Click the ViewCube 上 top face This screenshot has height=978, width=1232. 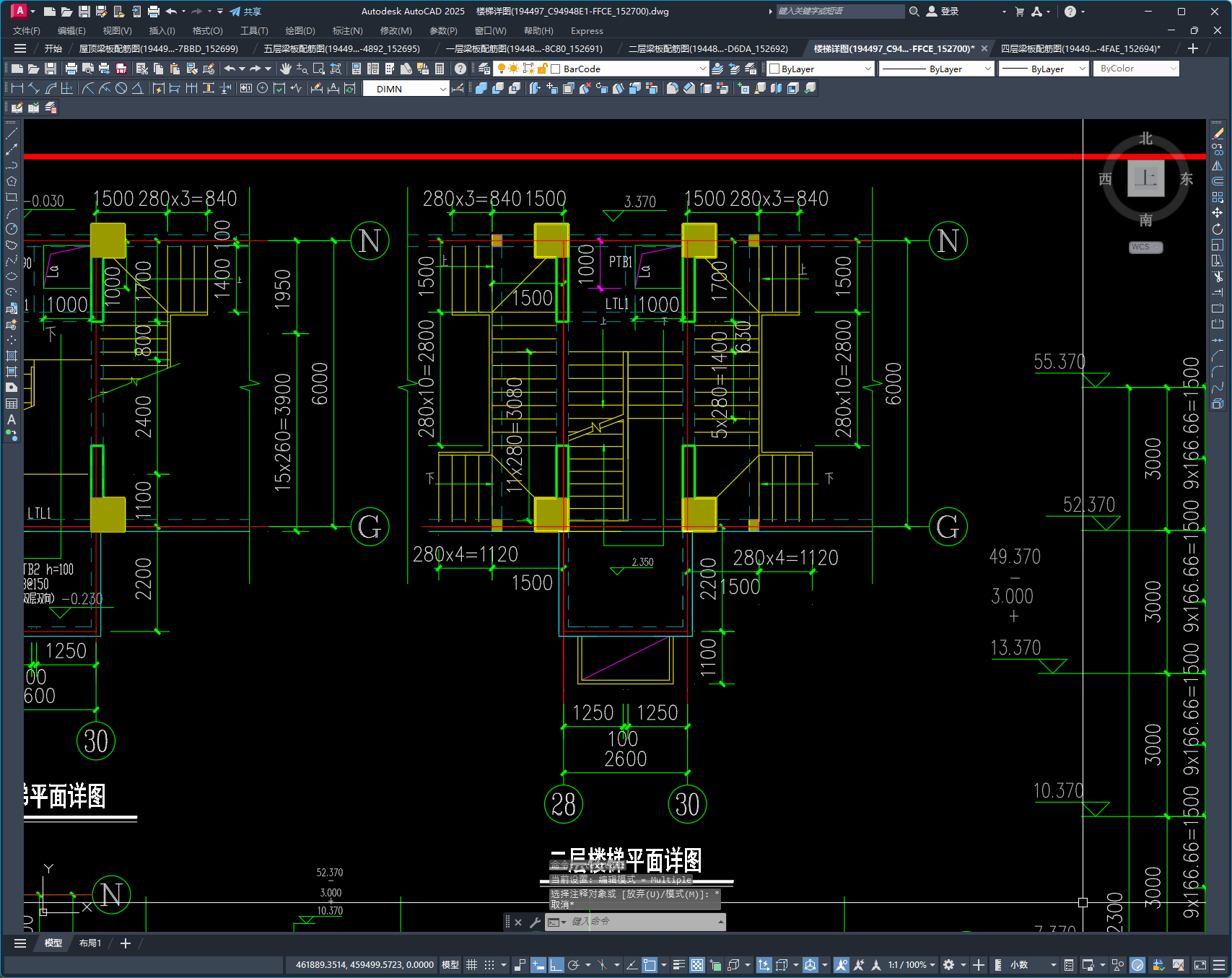(1146, 178)
